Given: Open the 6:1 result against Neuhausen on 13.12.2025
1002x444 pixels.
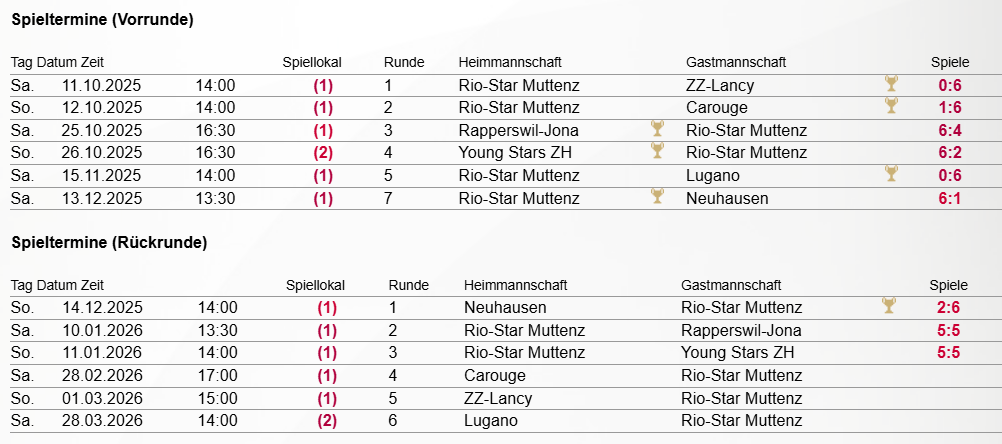Looking at the screenshot, I should pyautogui.click(x=948, y=198).
